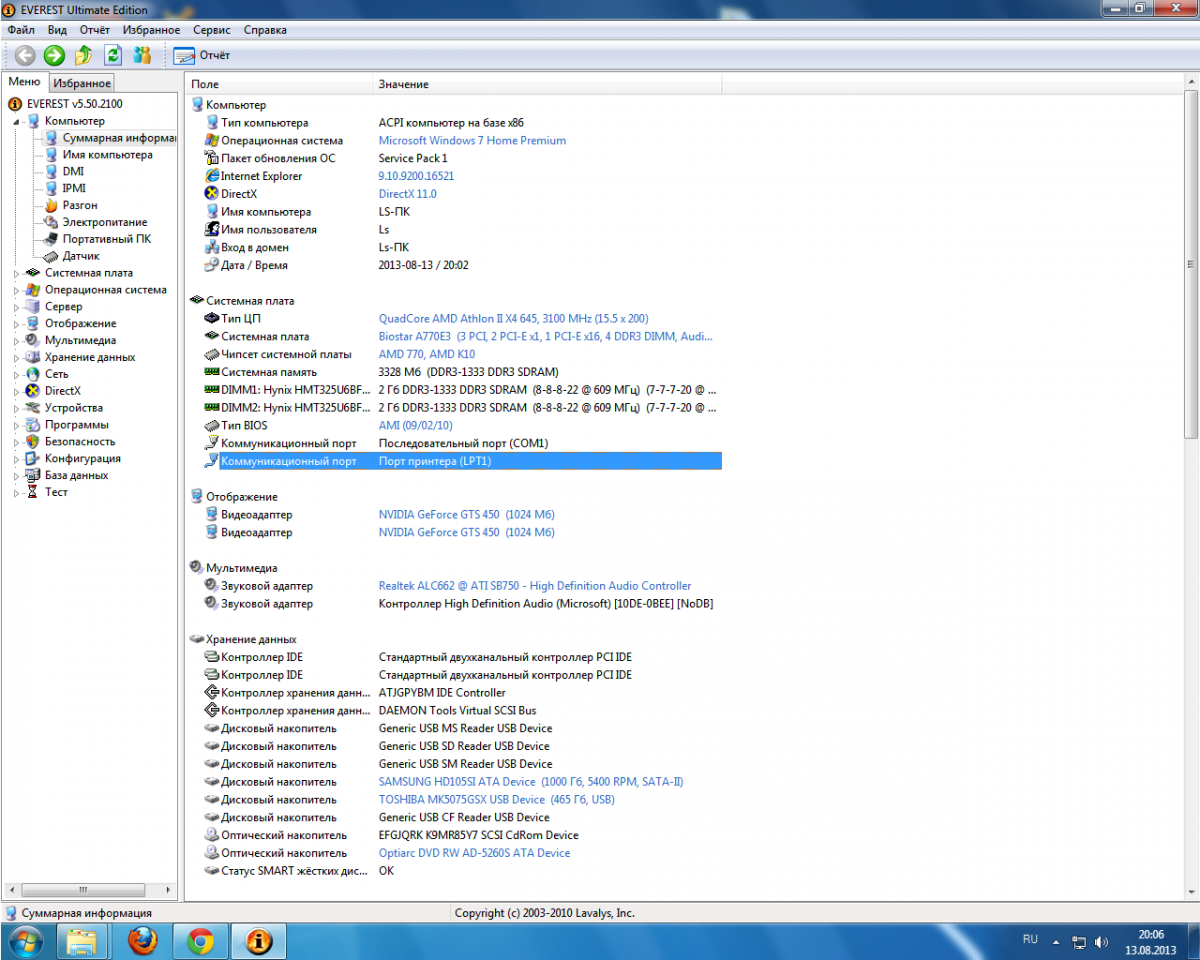
Task: Expand the DirectX tree node
Action: point(17,391)
